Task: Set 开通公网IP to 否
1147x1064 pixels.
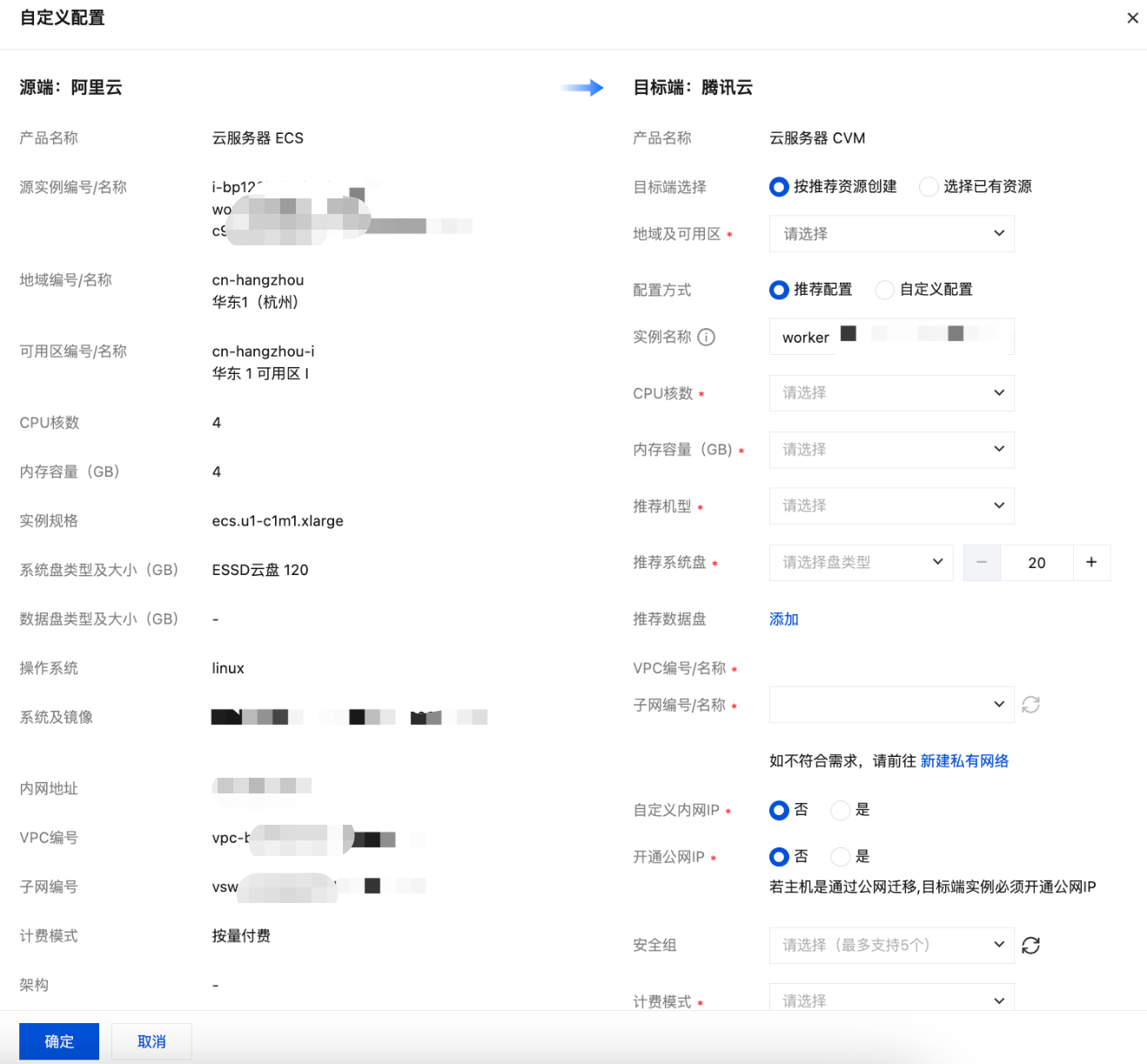Action: pyautogui.click(x=779, y=857)
